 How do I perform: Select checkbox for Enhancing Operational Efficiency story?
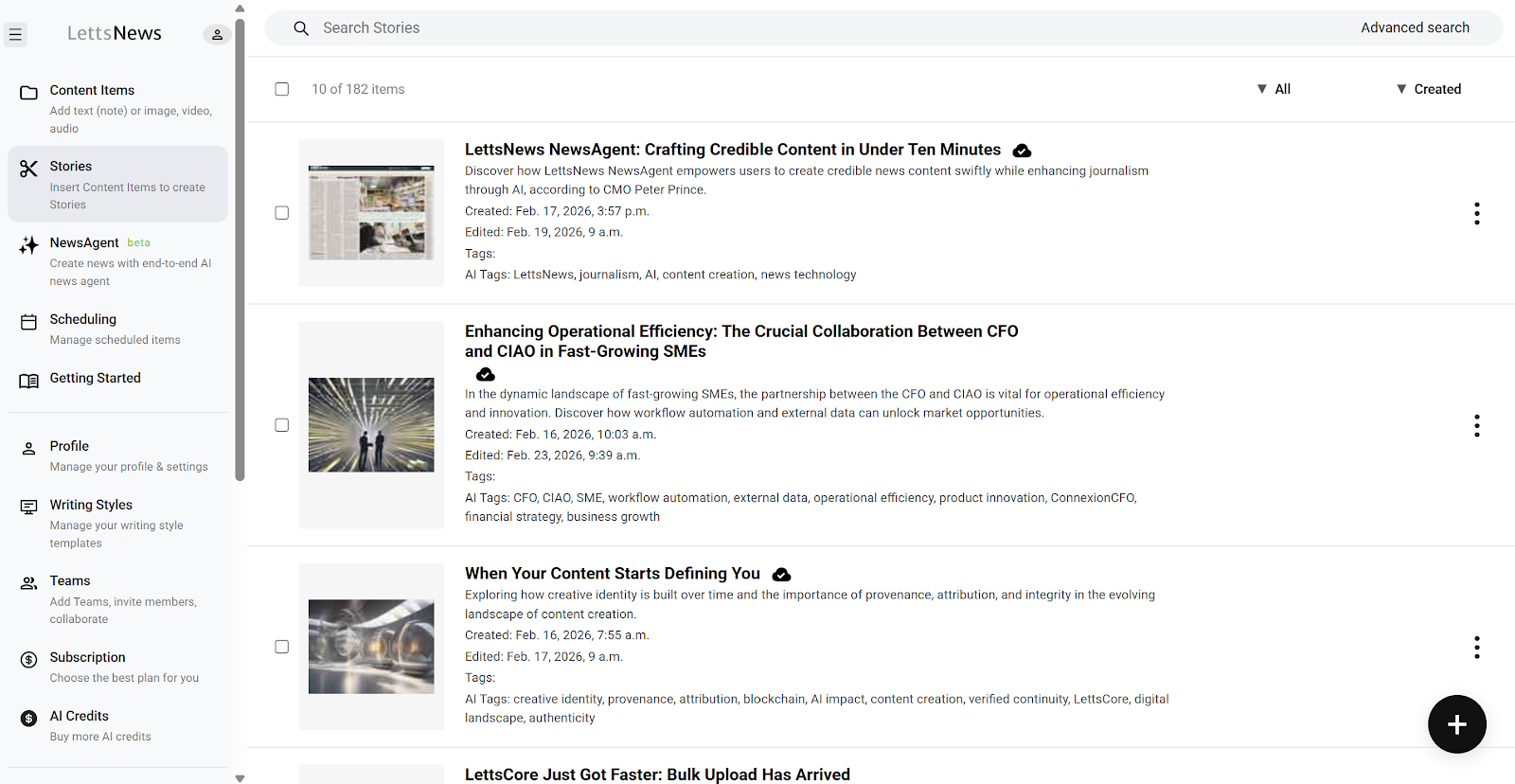[282, 425]
